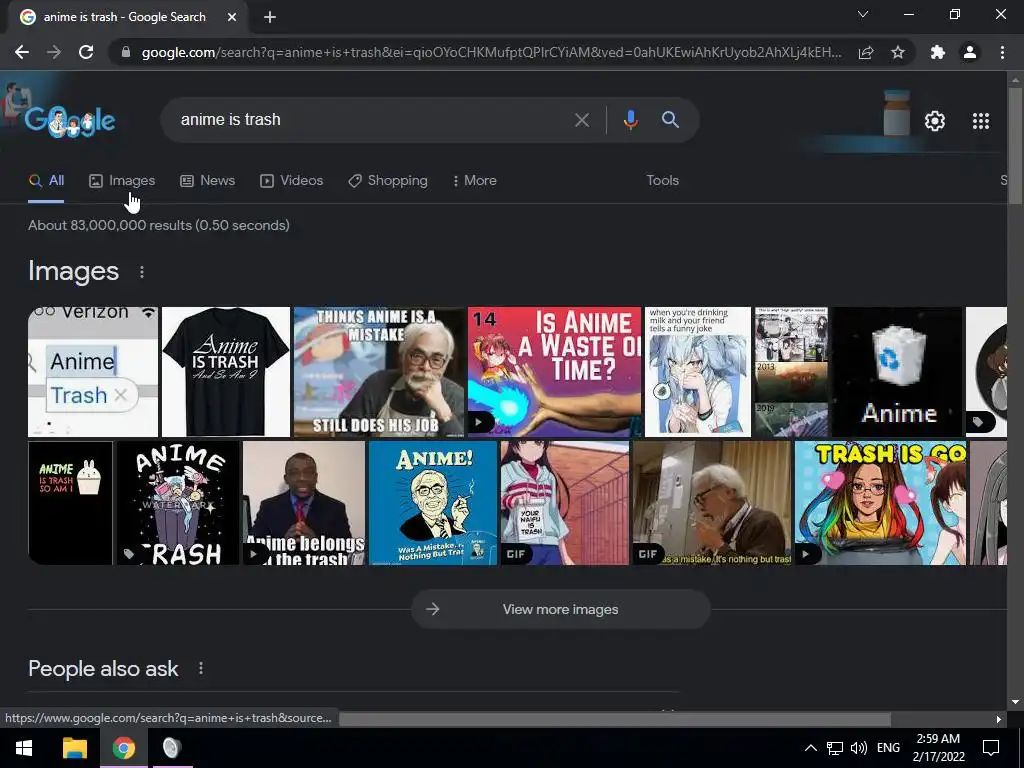Image resolution: width=1024 pixels, height=768 pixels.
Task: Select the All results tab
Action: point(46,181)
